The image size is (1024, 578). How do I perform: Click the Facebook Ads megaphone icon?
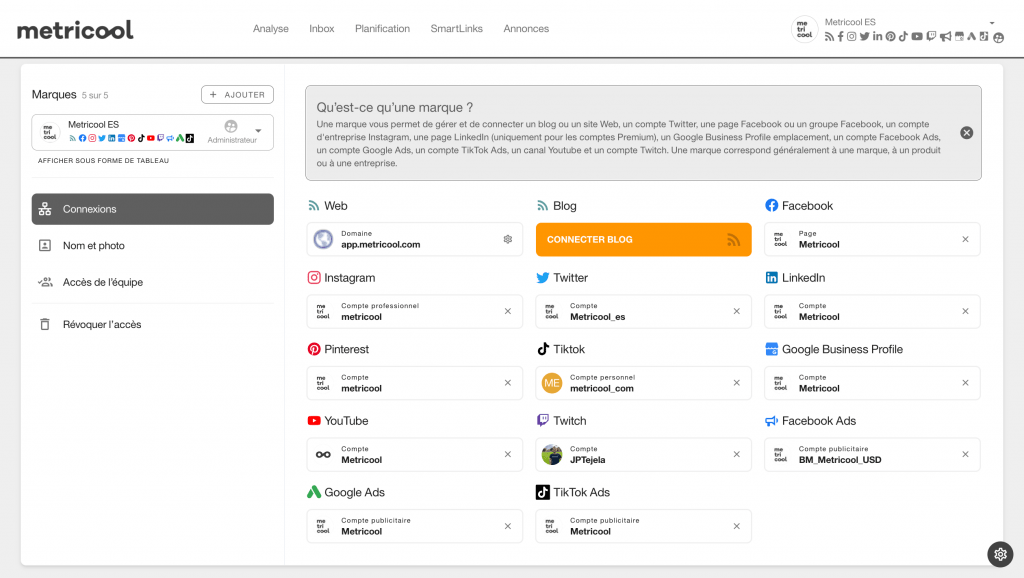771,421
